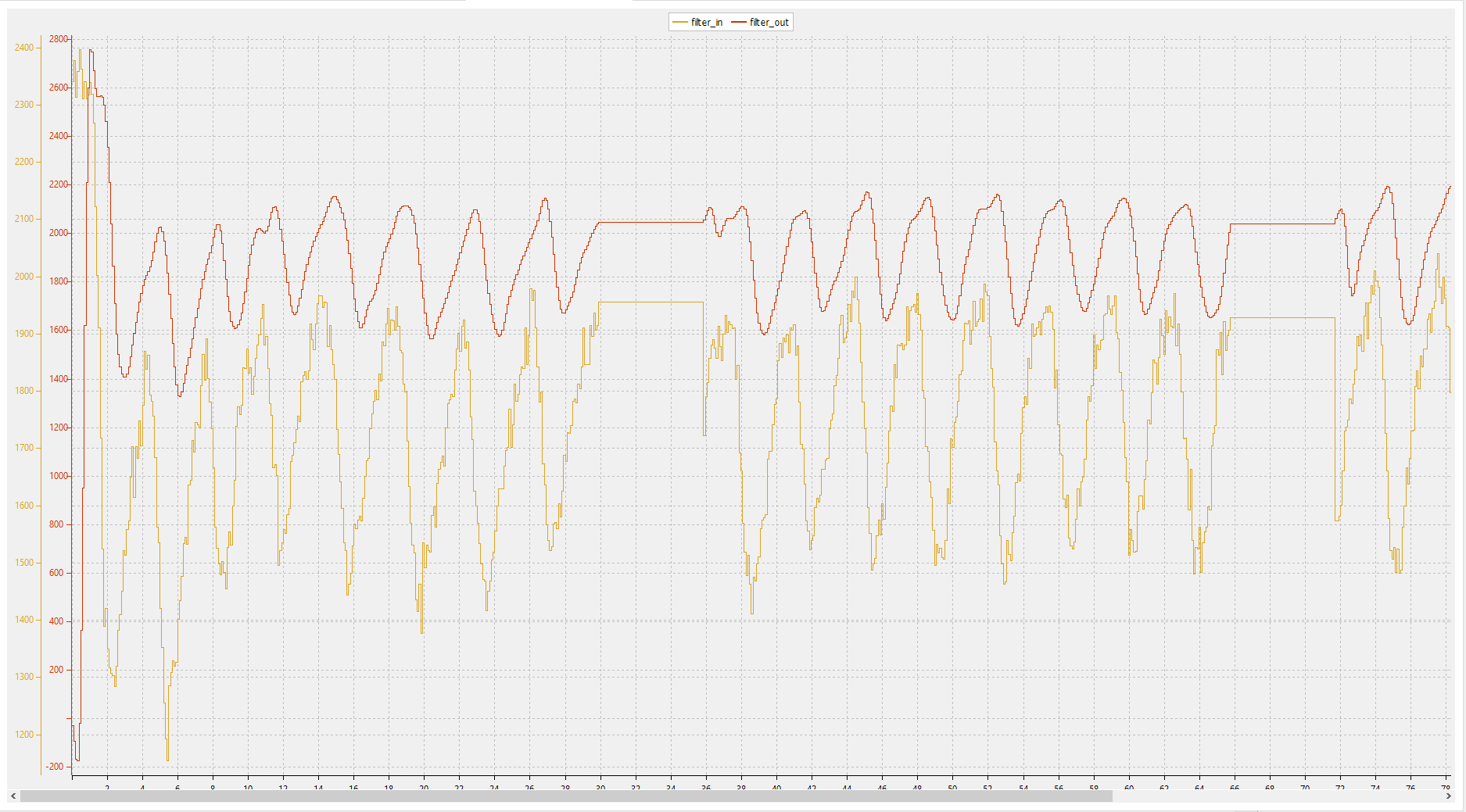The image size is (1466, 812).
Task: Click the 2200 label on red axis
Action: pos(59,184)
